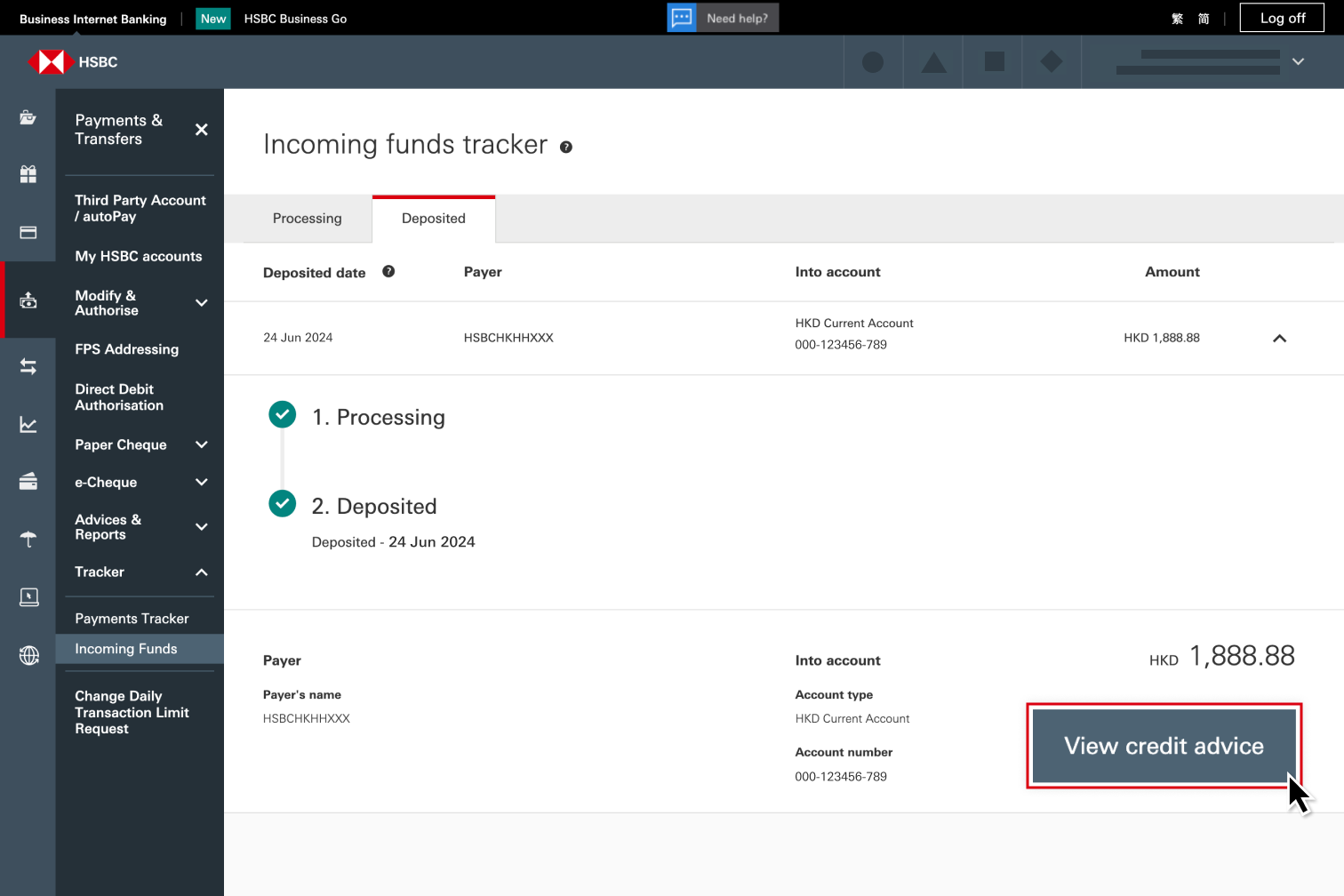Click the gift box icon in sidebar

coord(28,174)
